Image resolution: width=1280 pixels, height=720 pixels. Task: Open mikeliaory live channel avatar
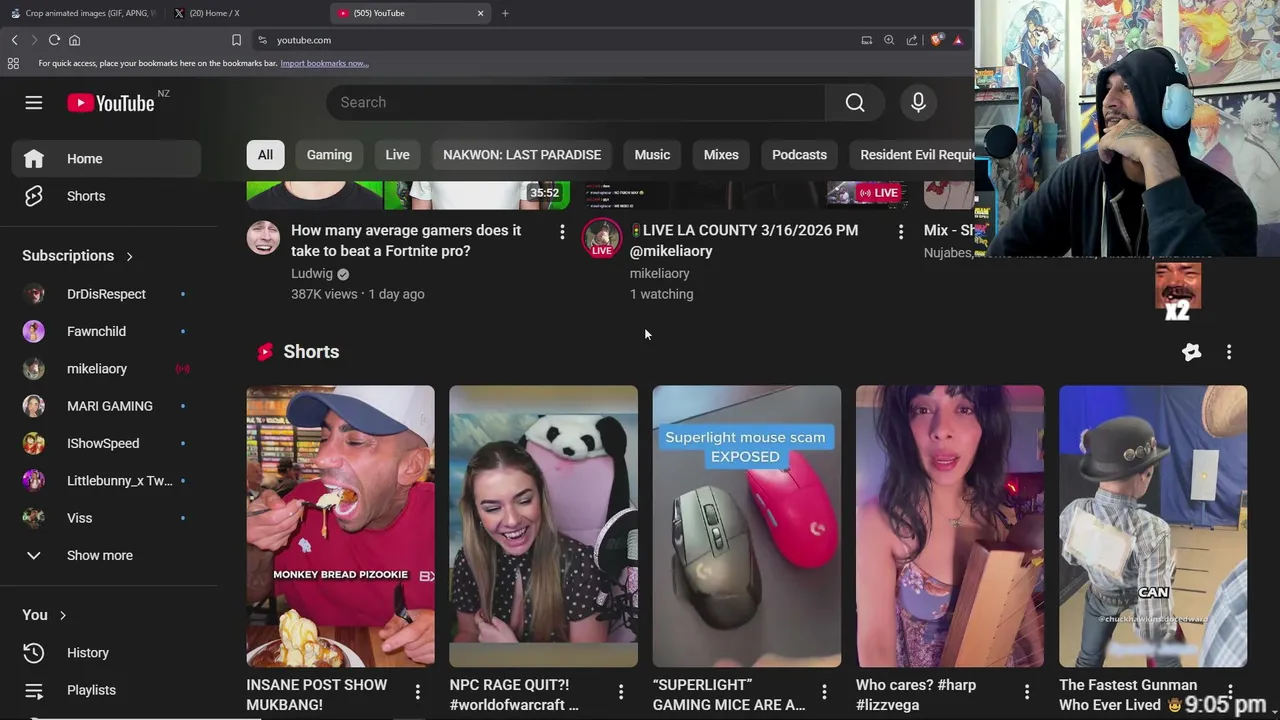(x=602, y=238)
